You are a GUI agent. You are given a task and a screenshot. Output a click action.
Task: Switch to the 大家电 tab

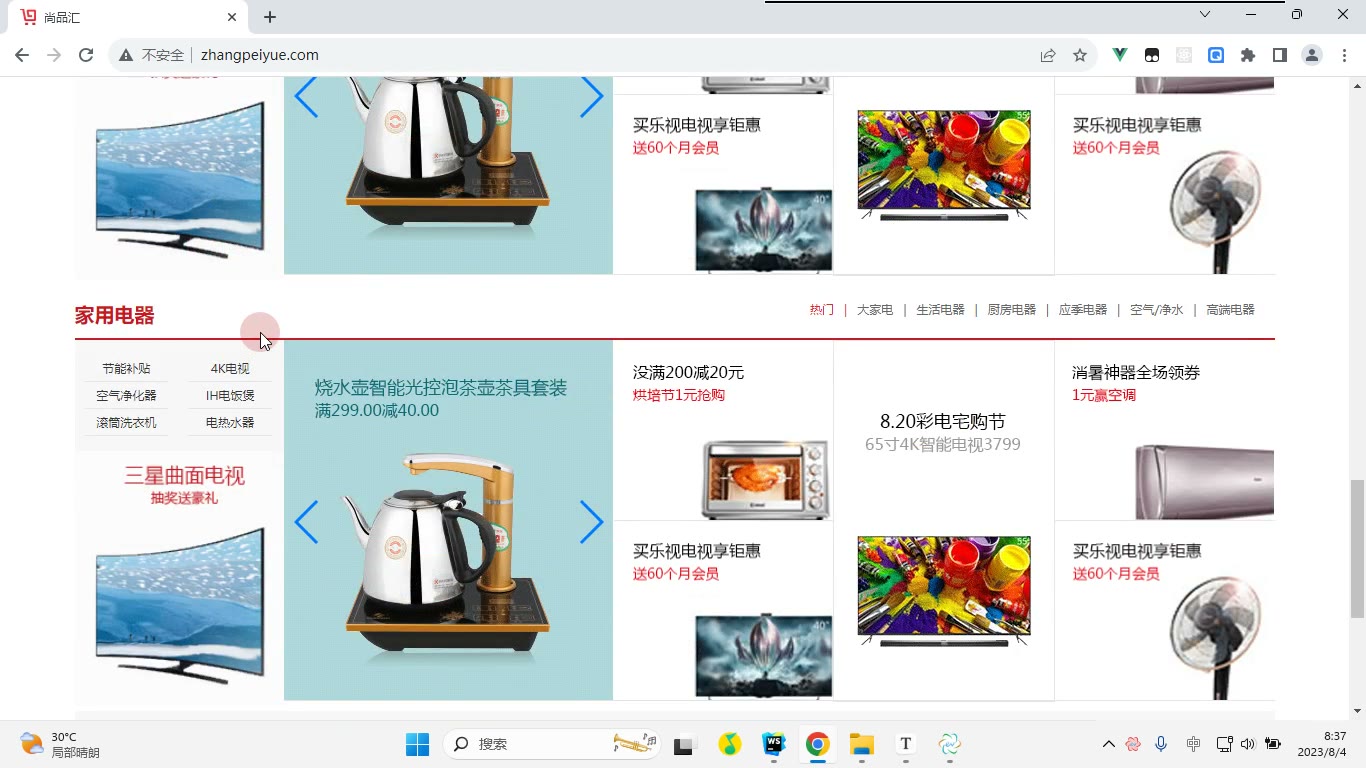point(875,310)
